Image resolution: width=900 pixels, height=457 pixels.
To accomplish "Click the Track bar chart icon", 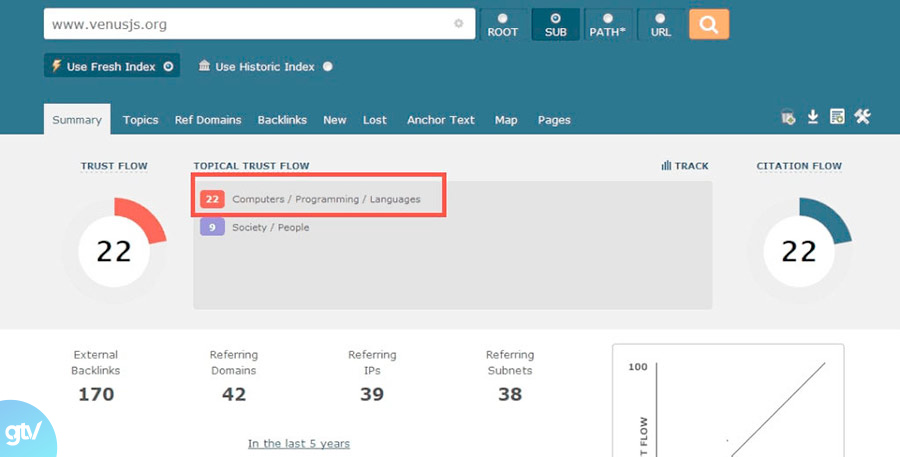I will tap(666, 166).
